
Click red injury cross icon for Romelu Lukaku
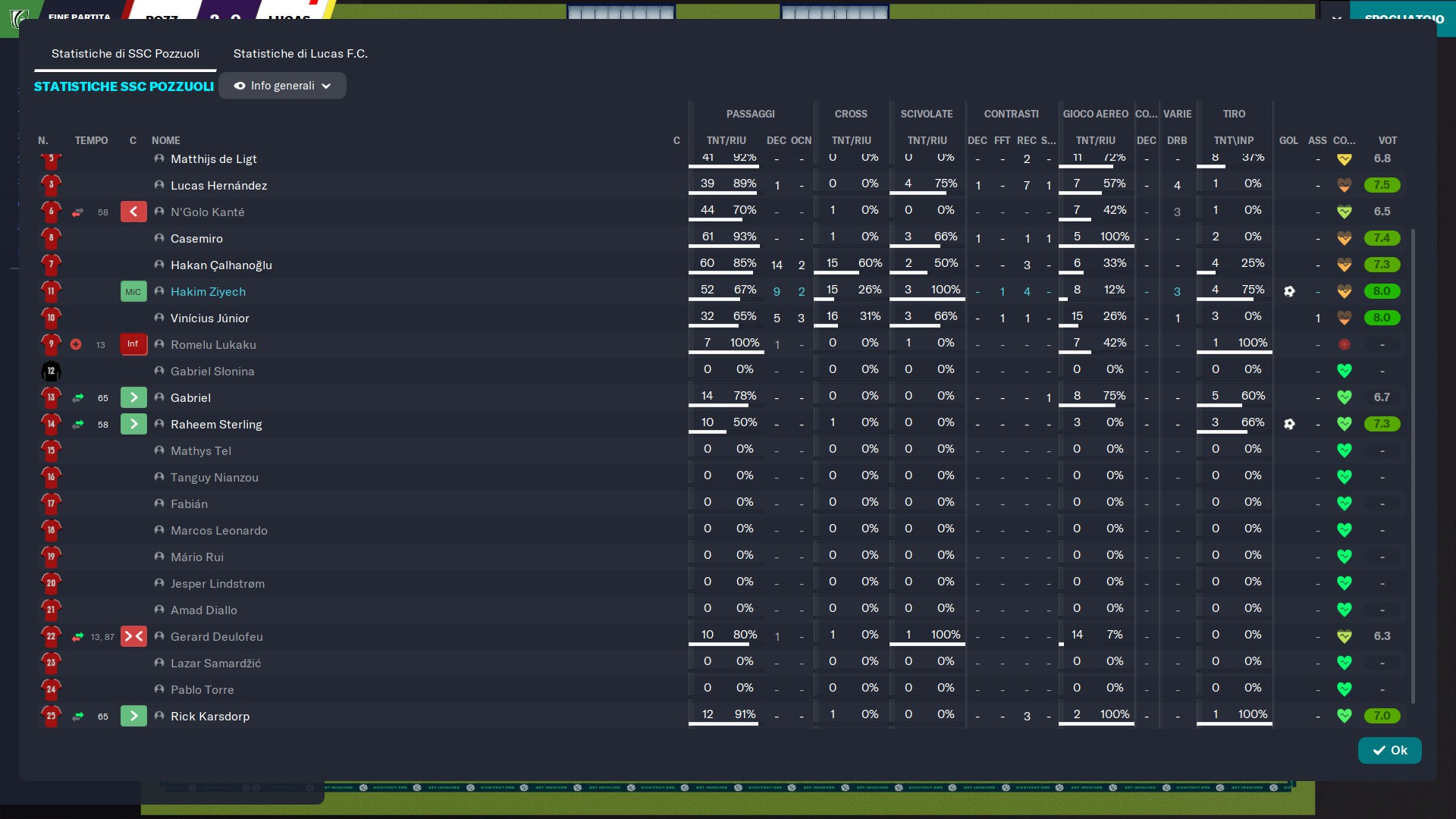[76, 344]
